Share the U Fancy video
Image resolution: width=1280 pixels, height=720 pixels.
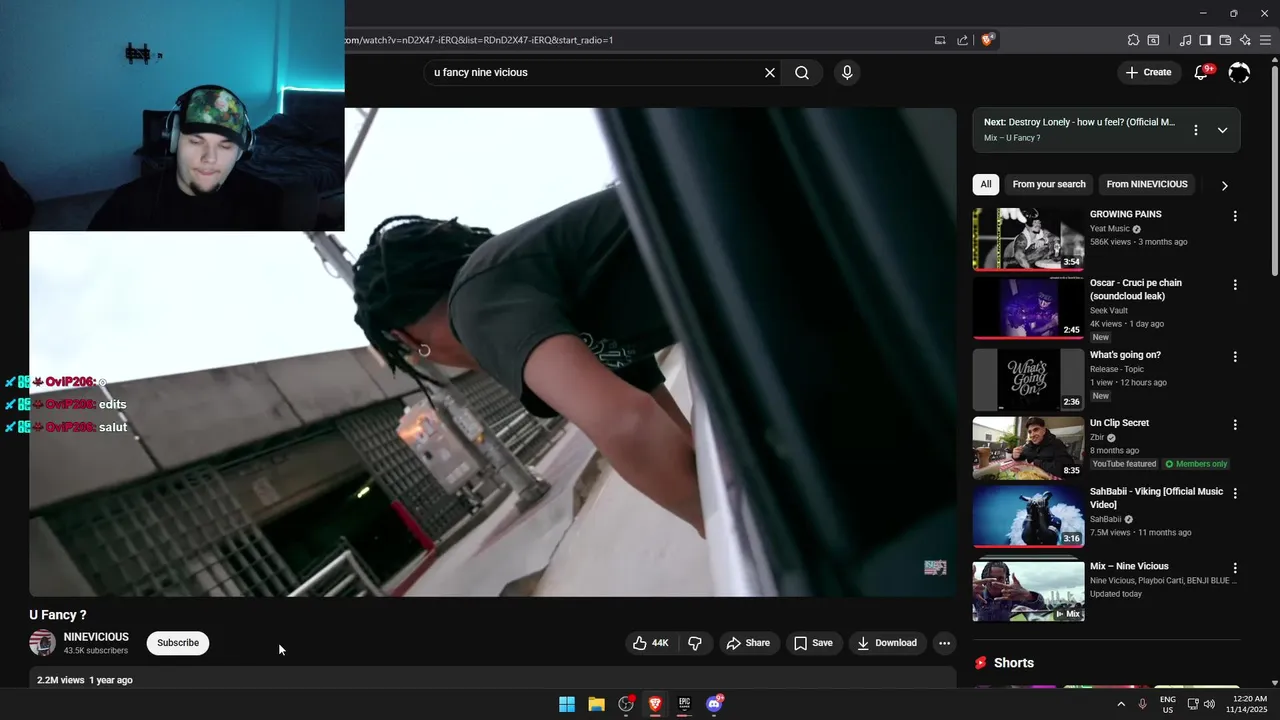pyautogui.click(x=748, y=643)
